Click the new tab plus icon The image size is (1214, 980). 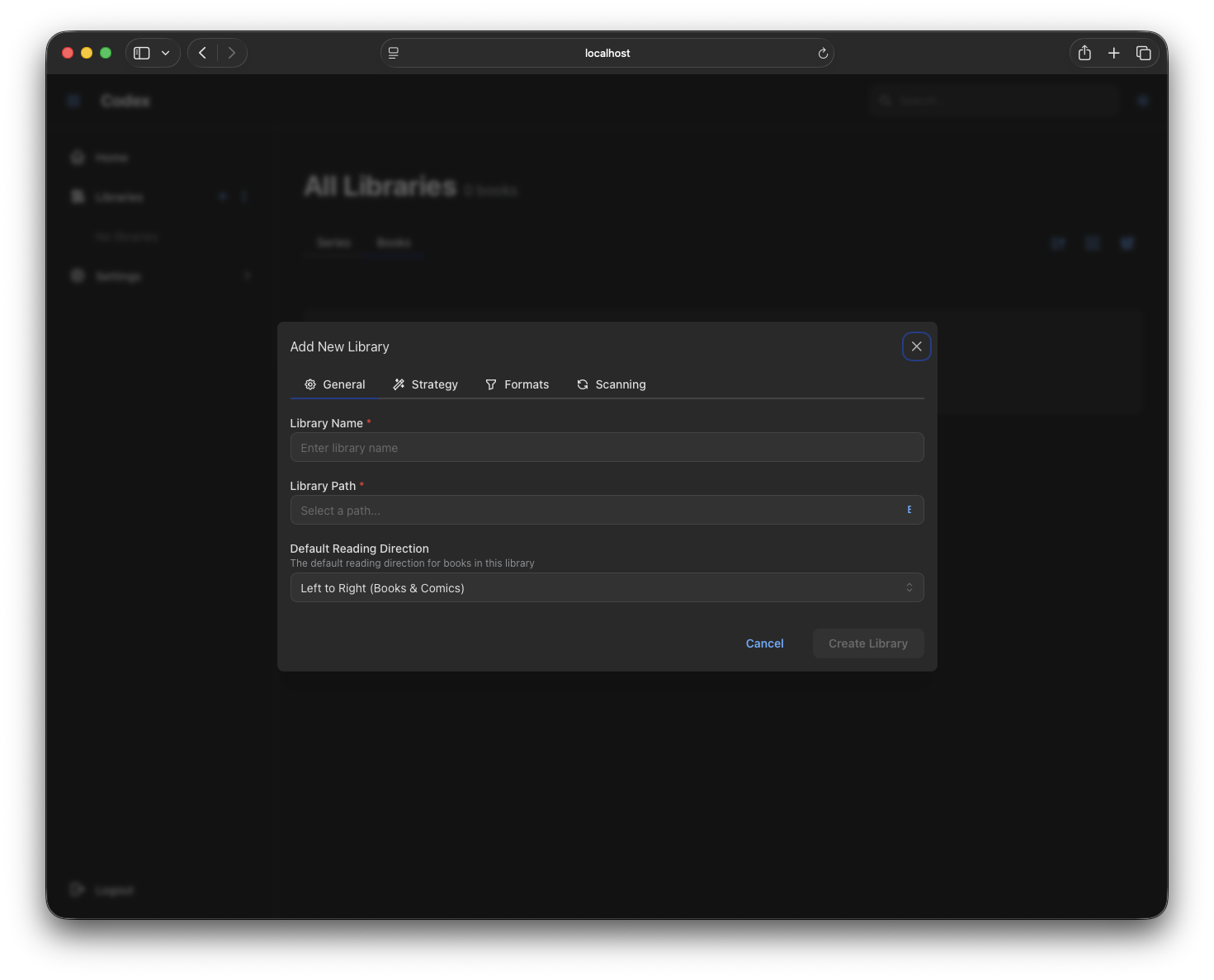point(1114,52)
